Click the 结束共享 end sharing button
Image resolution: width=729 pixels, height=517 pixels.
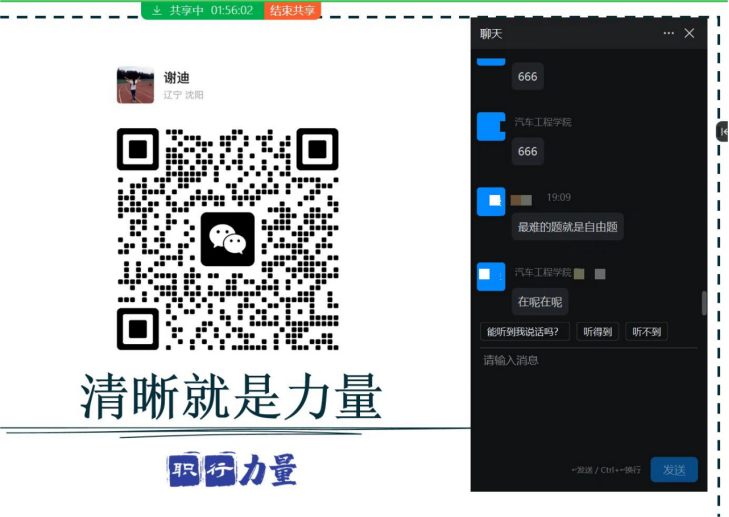[292, 10]
